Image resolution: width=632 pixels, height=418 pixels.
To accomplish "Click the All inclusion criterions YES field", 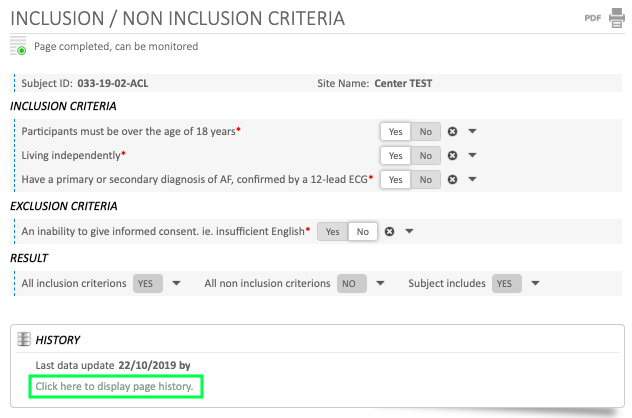I will [146, 284].
